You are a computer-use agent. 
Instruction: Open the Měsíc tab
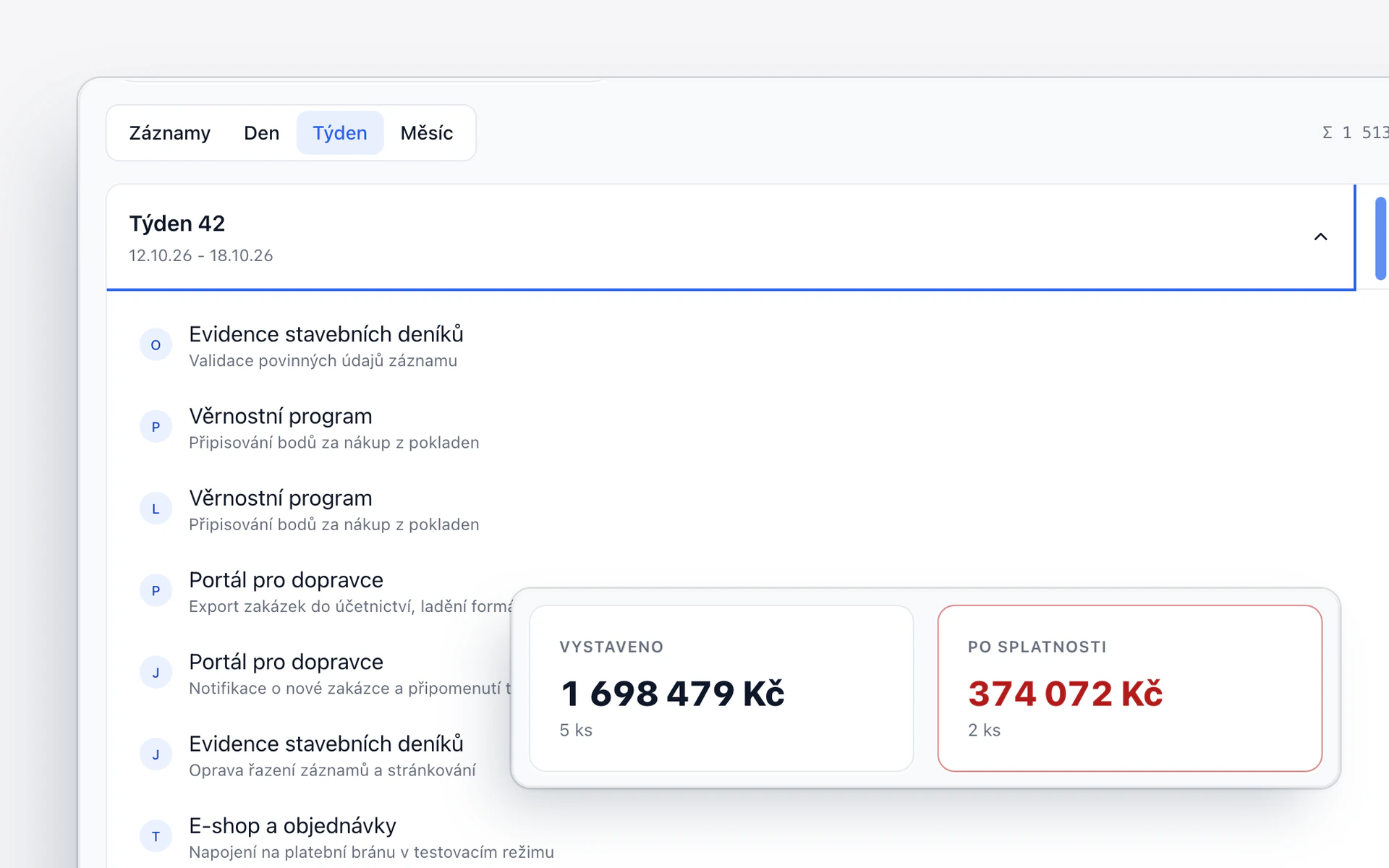click(x=427, y=133)
